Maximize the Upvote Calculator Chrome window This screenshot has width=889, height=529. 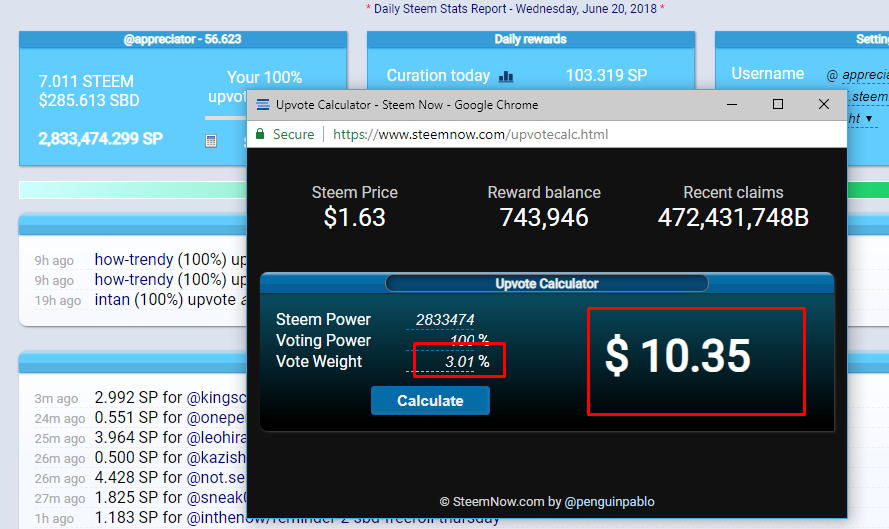click(x=778, y=104)
